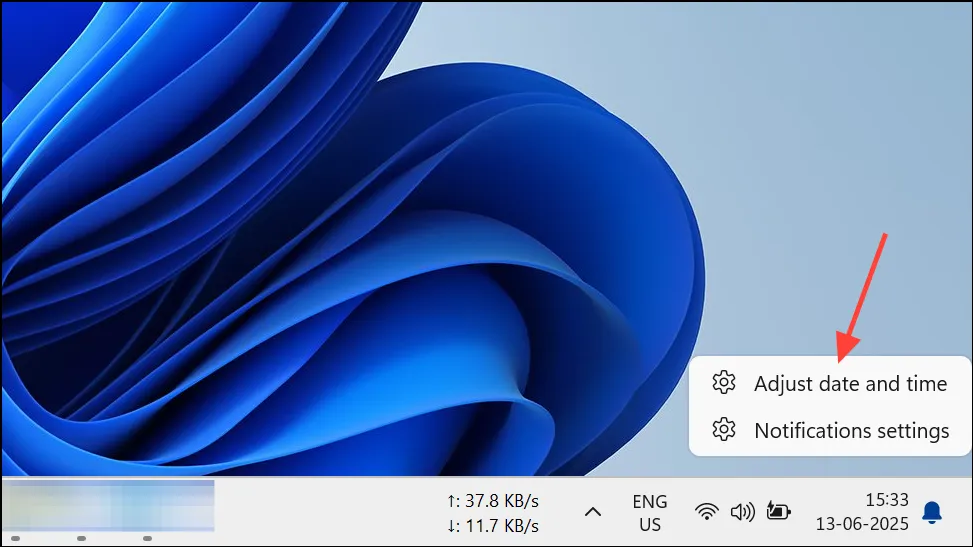Choose Adjust date and time menu entry
This screenshot has width=973, height=547.
tap(830, 383)
